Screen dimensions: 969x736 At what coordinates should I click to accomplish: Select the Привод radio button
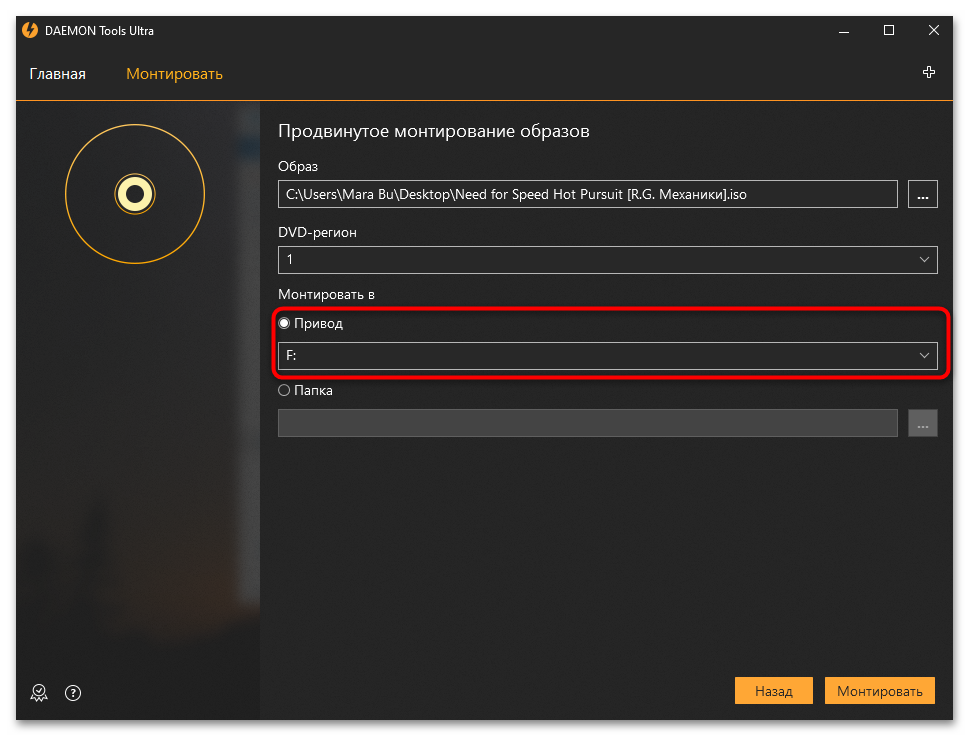pos(284,323)
